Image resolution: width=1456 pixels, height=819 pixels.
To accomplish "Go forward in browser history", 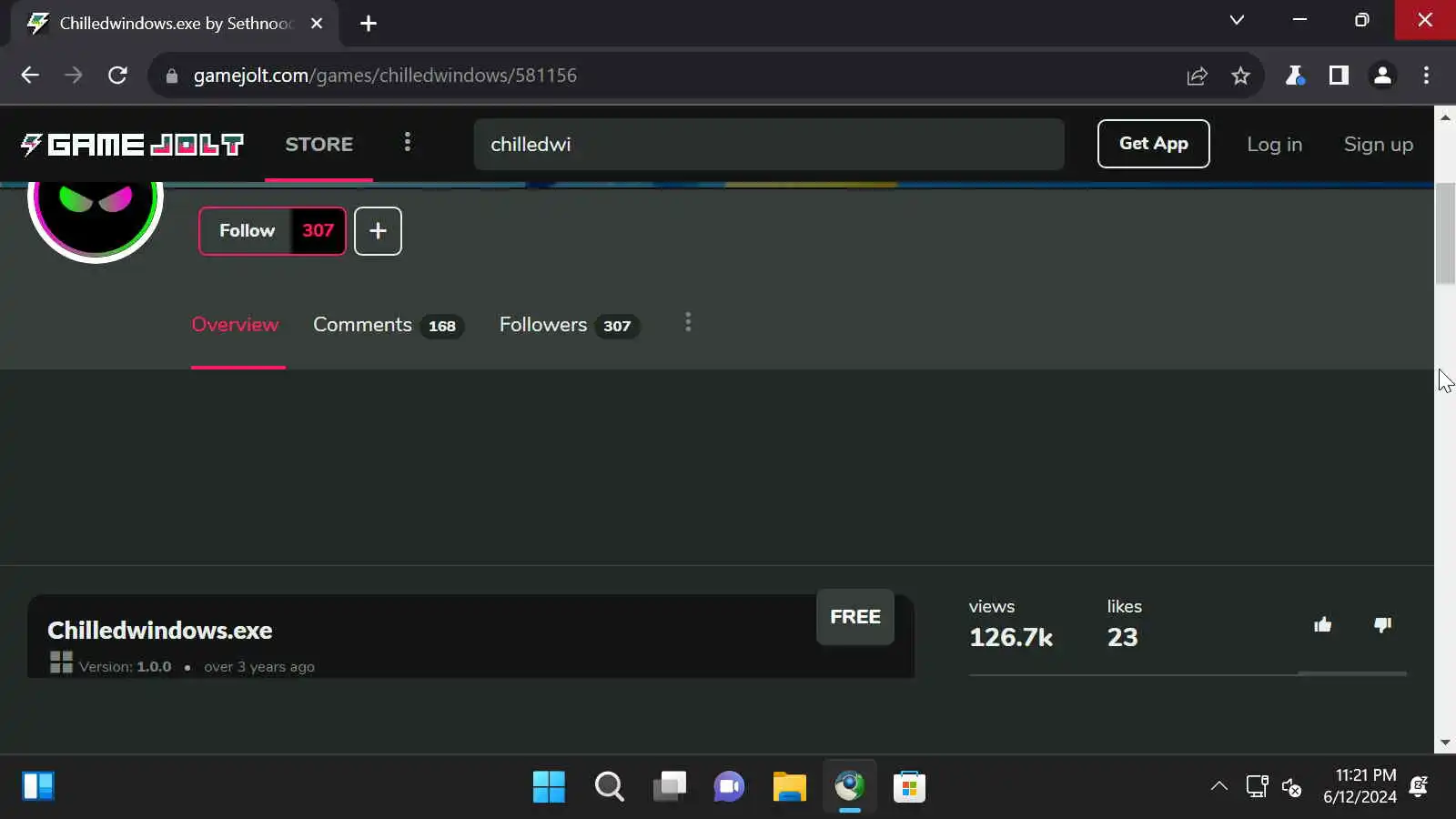I will [74, 76].
